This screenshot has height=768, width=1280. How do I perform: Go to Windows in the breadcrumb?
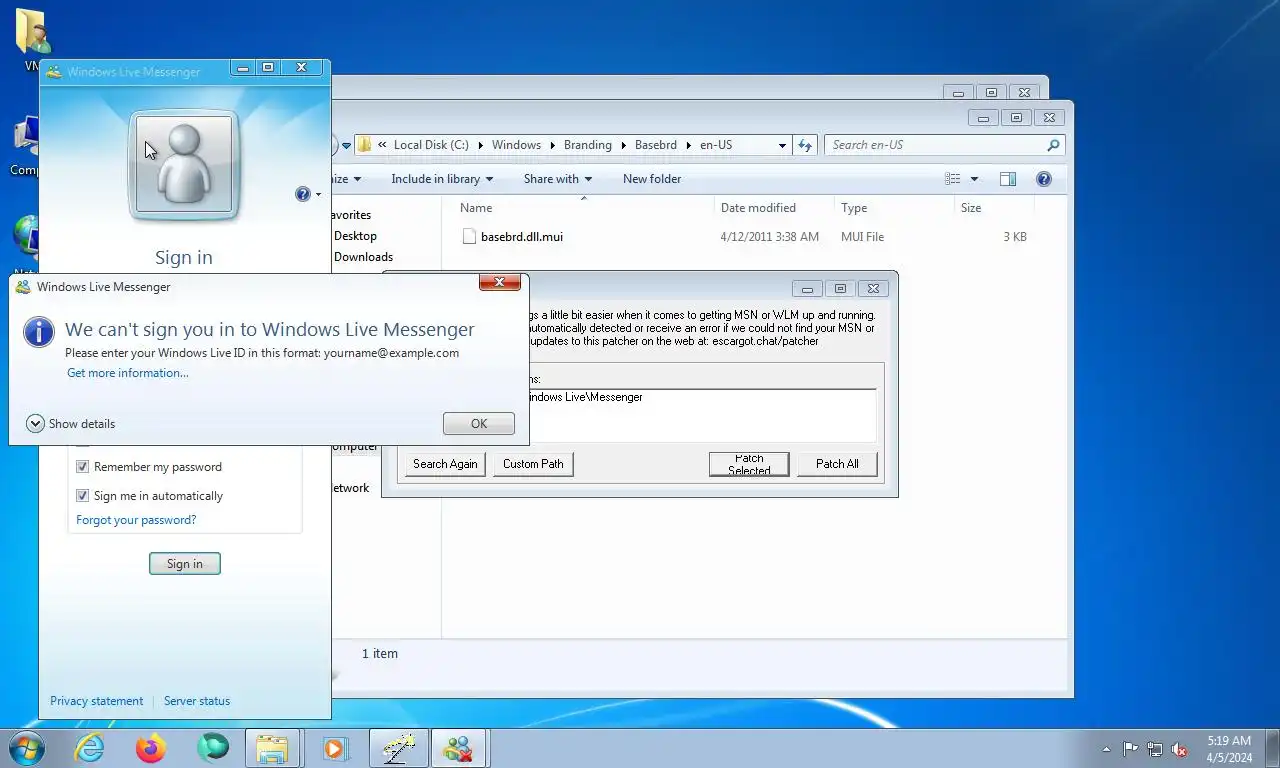[516, 145]
